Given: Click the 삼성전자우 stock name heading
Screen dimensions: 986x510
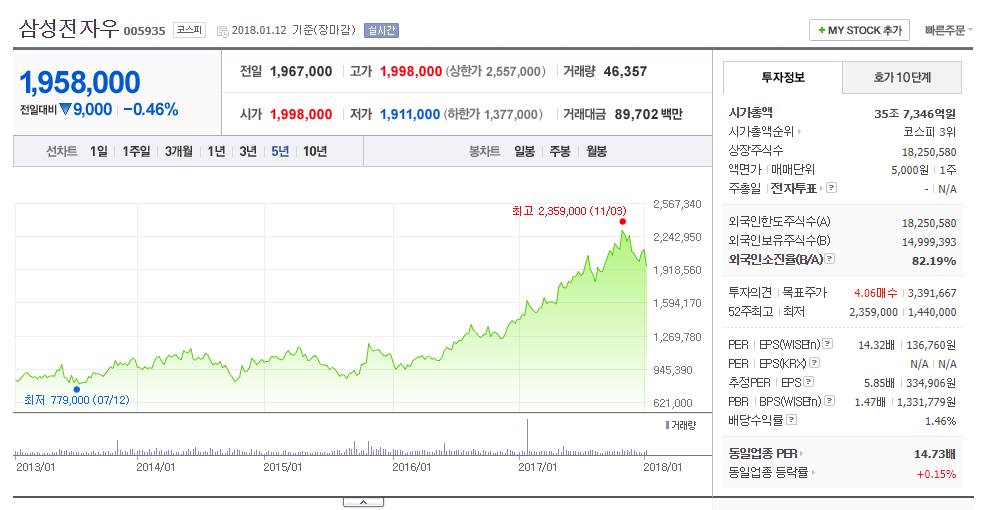Looking at the screenshot, I should [x=69, y=28].
